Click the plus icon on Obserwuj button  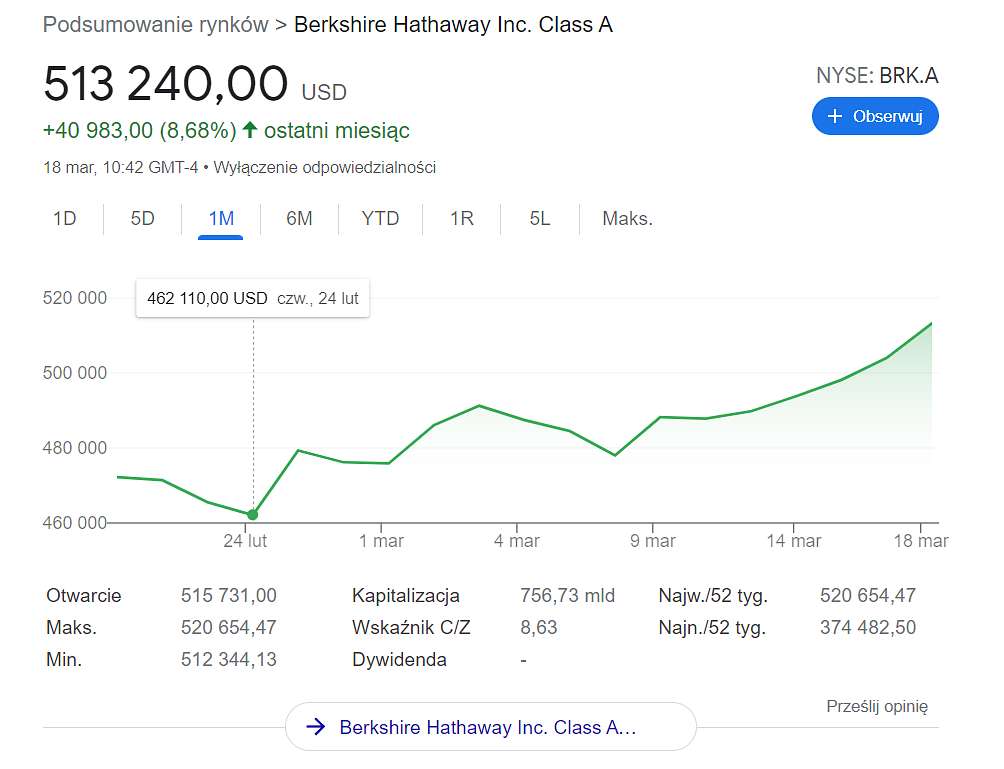tap(834, 116)
